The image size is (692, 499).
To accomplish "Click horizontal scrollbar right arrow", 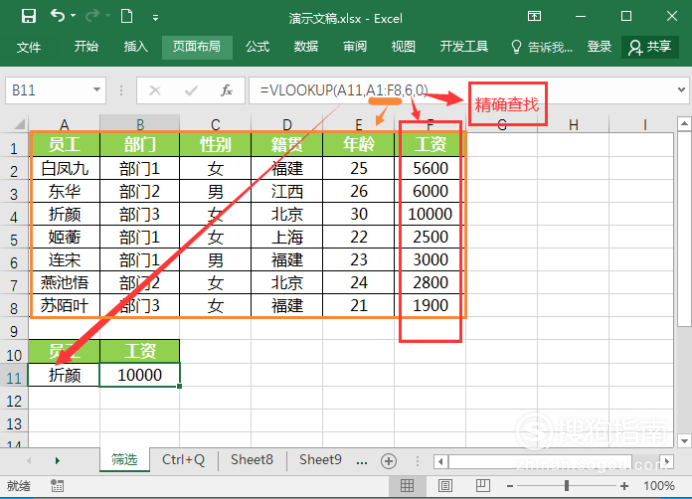I will point(667,461).
